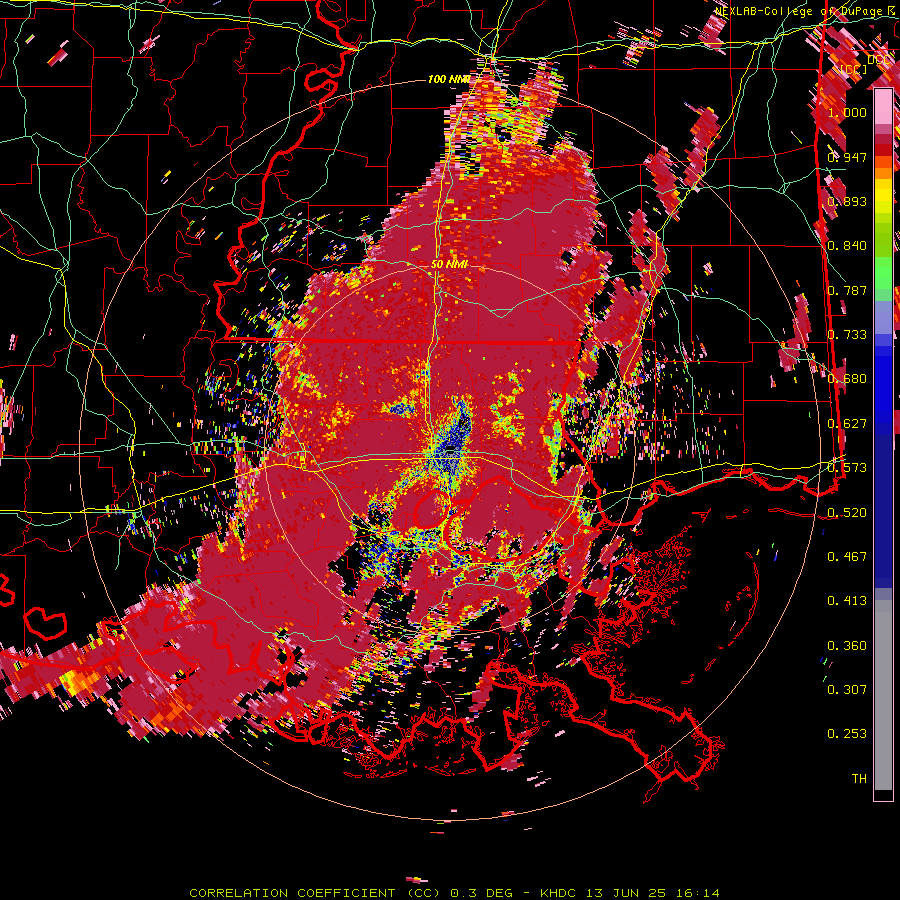Click the CORRELATION COEFFICIENT (CC) caption text
The image size is (900, 900).
(315, 893)
